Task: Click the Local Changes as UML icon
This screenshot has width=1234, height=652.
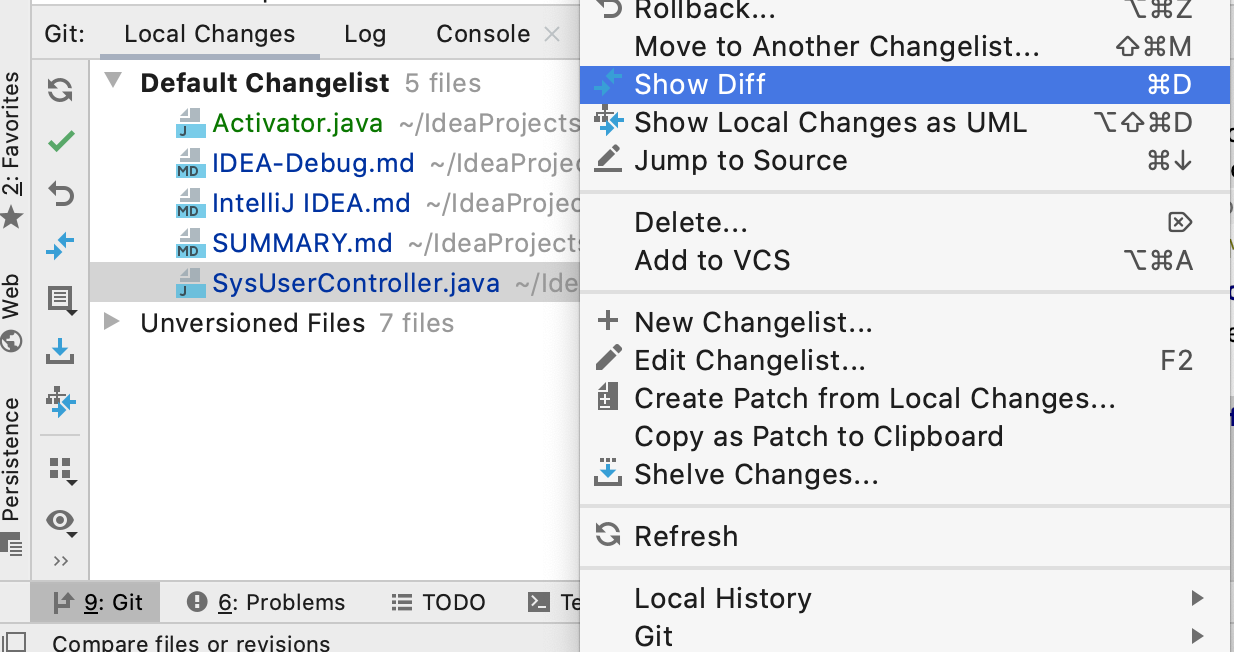Action: pyautogui.click(x=61, y=403)
